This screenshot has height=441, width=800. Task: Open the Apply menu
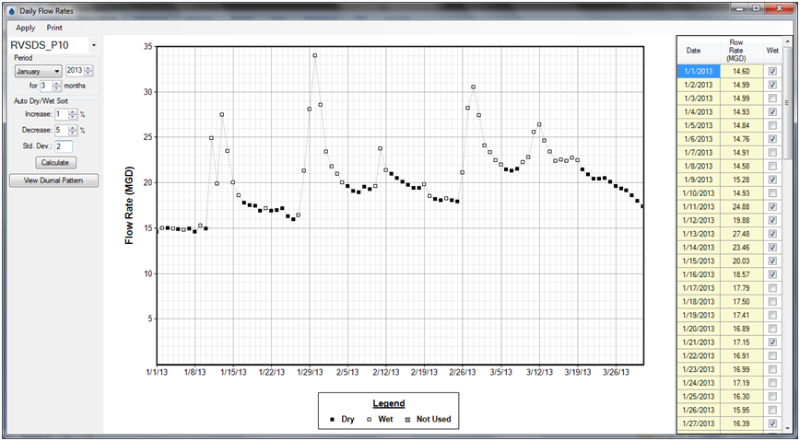(25, 27)
